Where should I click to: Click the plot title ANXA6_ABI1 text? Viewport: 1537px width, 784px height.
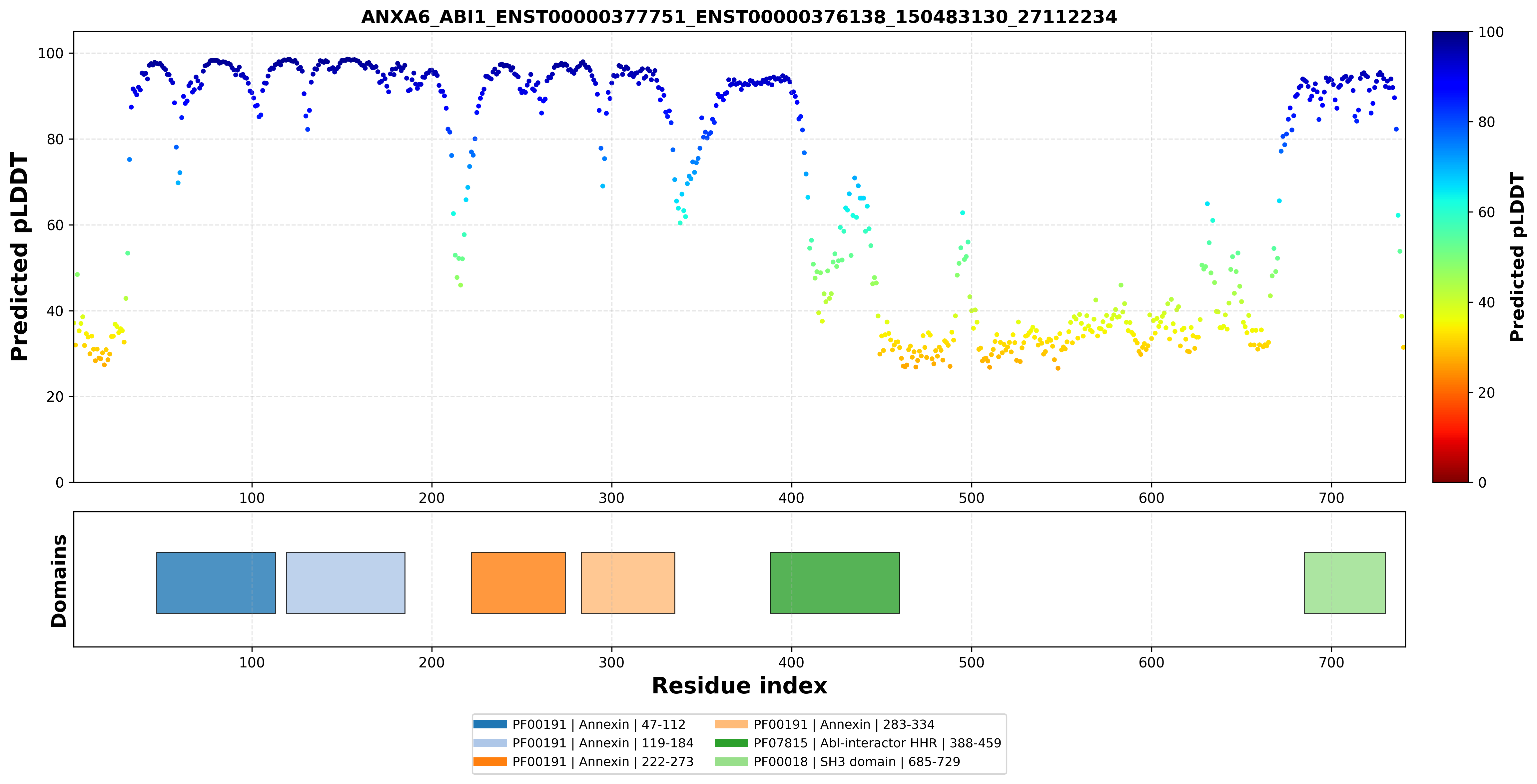point(739,17)
